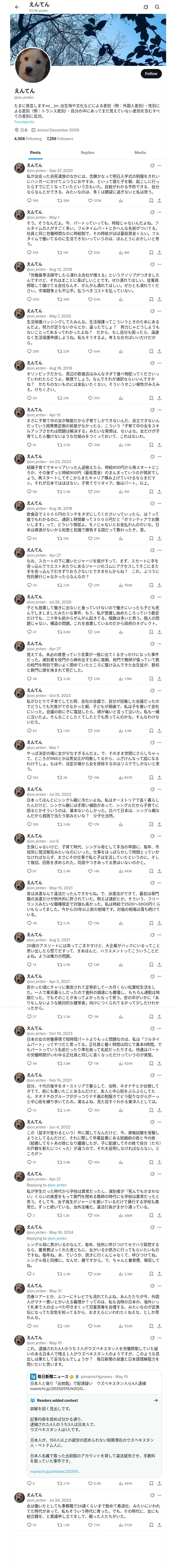176x1568 pixels.
Task: Click the Grok icon beside header search
Action: coord(146,7)
